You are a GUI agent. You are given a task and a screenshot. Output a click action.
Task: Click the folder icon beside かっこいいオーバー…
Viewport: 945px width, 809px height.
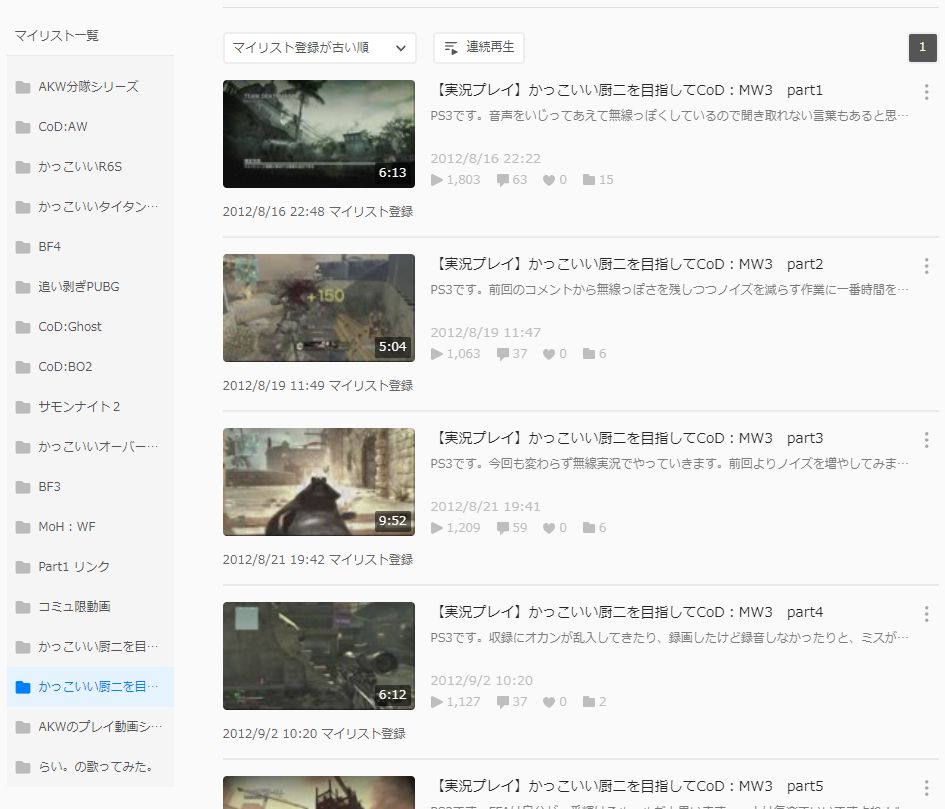(23, 447)
